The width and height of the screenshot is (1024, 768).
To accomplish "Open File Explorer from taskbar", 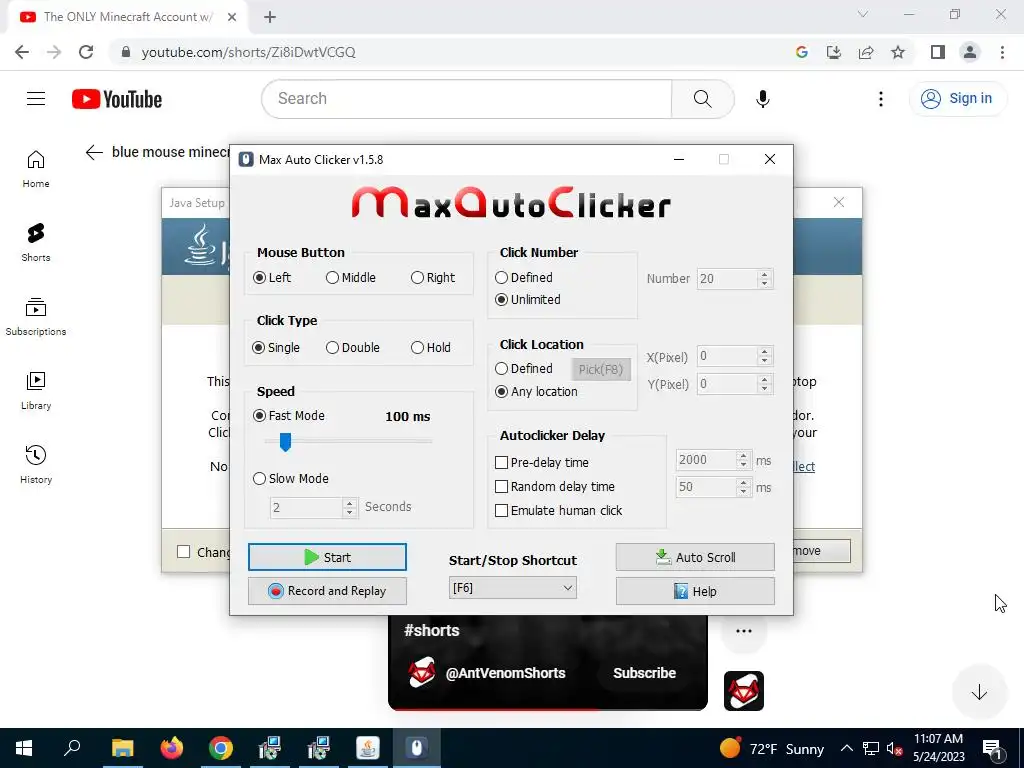I will click(122, 748).
